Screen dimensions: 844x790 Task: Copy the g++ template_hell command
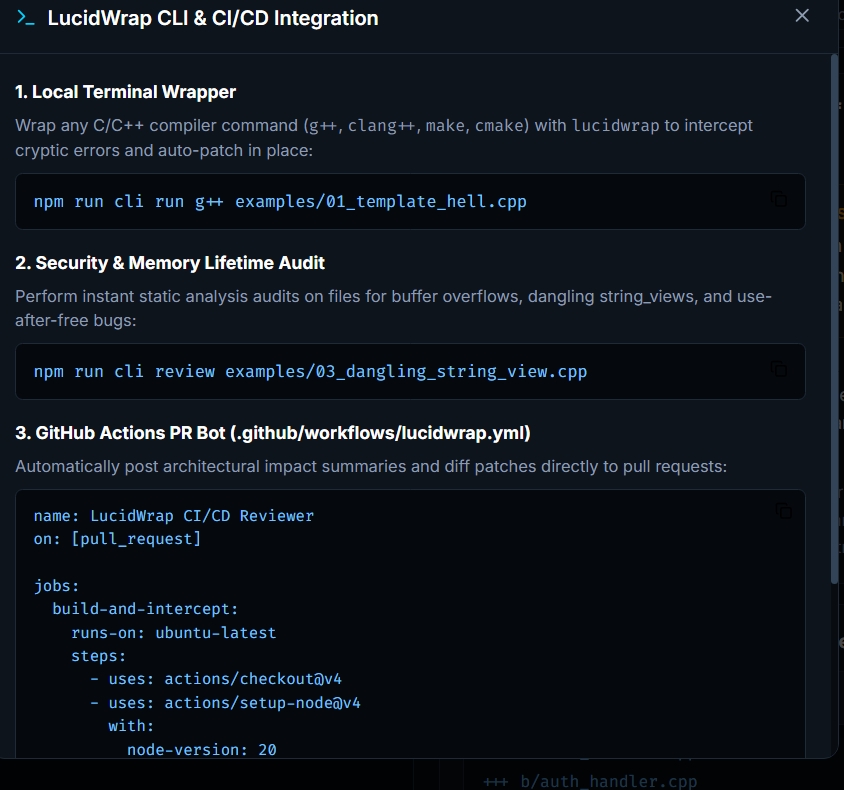[x=779, y=199]
